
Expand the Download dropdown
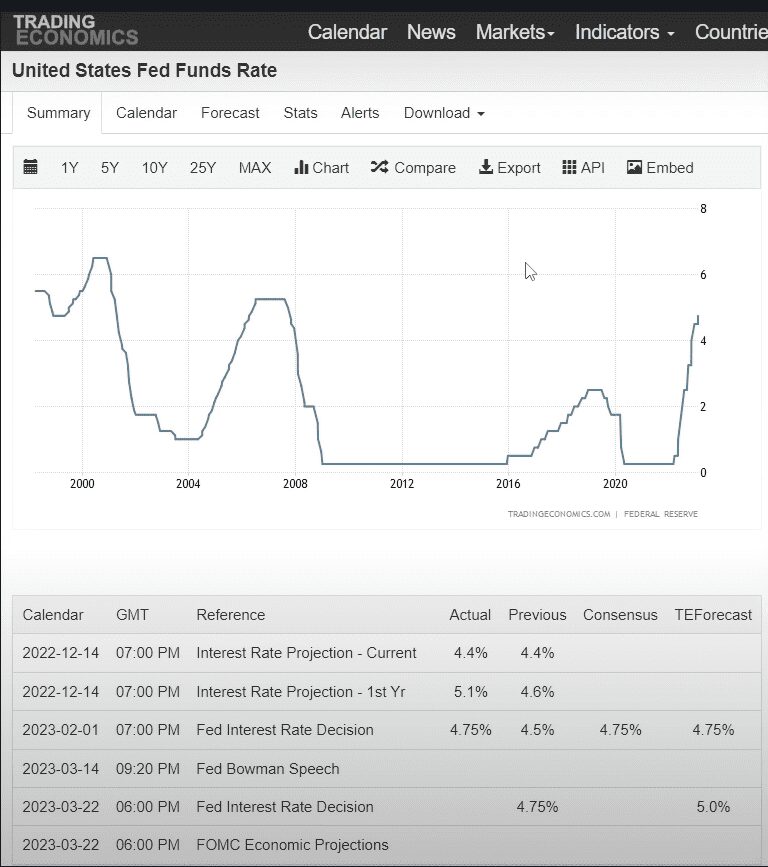[x=443, y=113]
